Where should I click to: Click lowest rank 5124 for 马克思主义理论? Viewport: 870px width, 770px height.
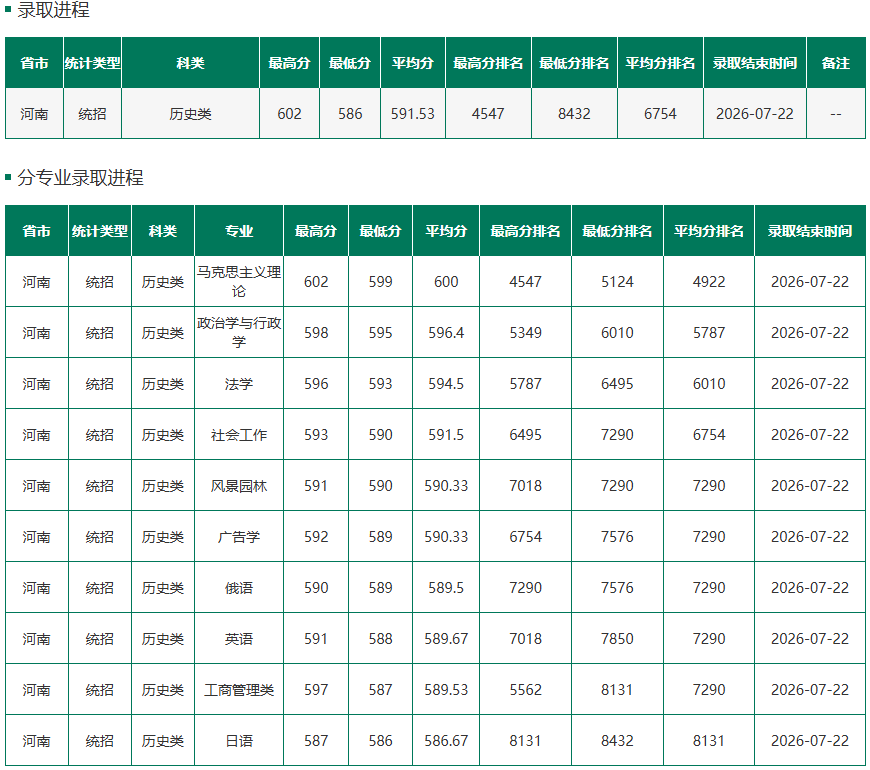(x=617, y=282)
